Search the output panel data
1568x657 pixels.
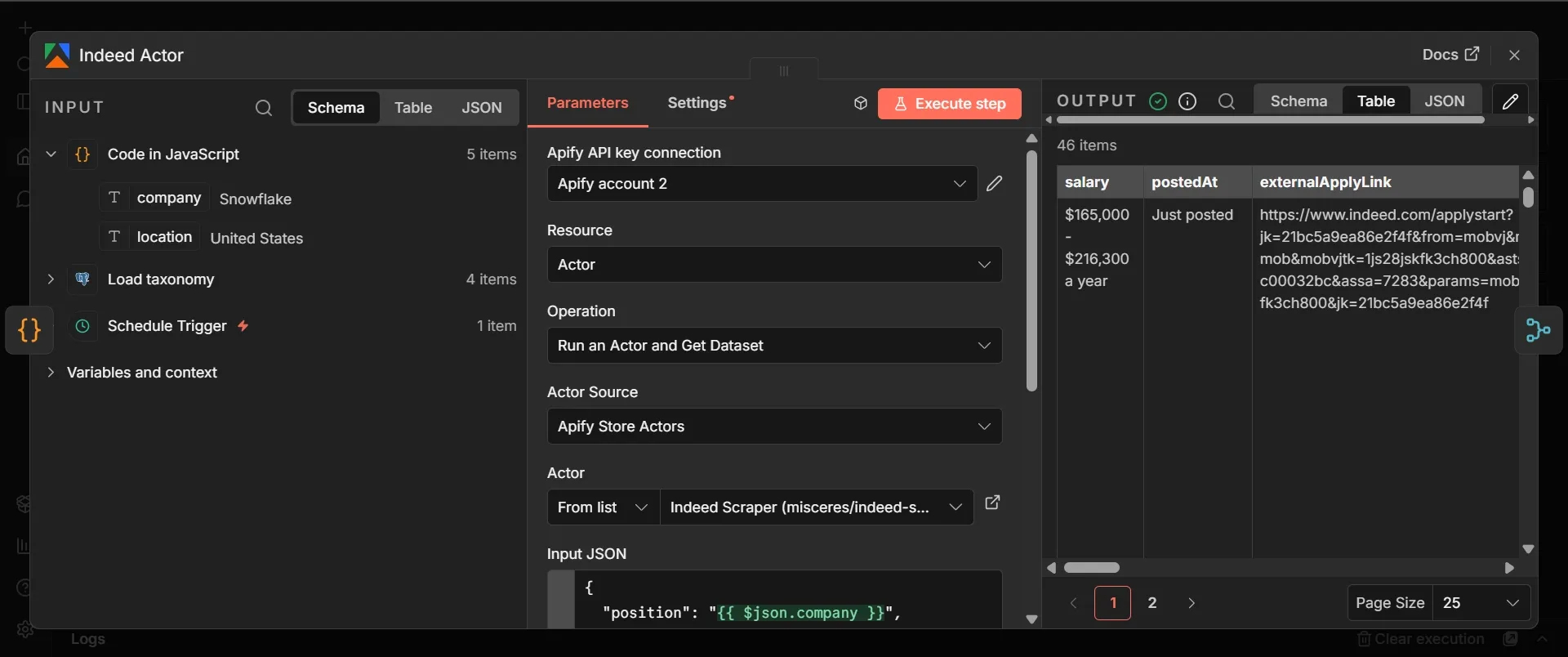click(x=1226, y=101)
